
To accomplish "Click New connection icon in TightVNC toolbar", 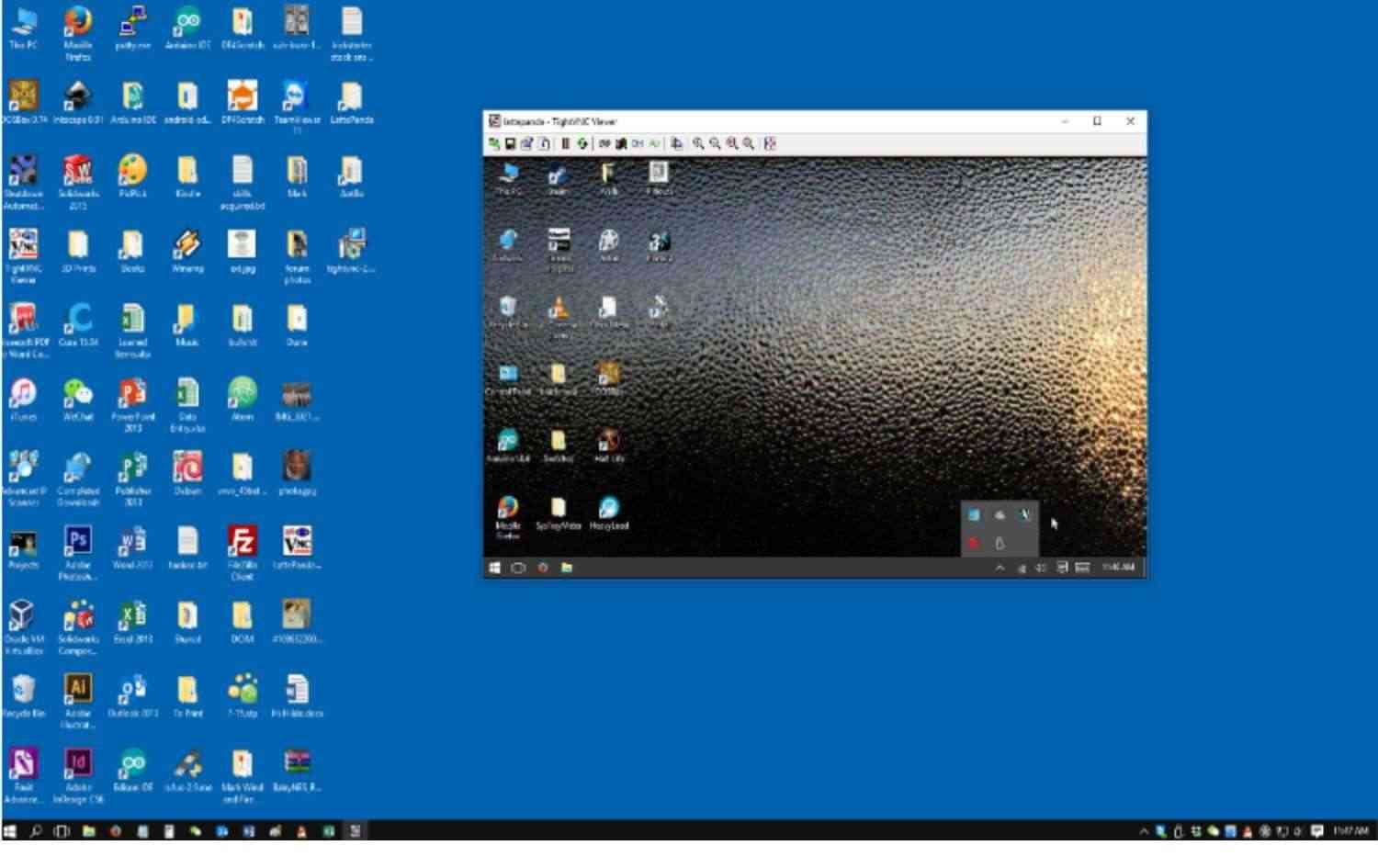I will [494, 144].
